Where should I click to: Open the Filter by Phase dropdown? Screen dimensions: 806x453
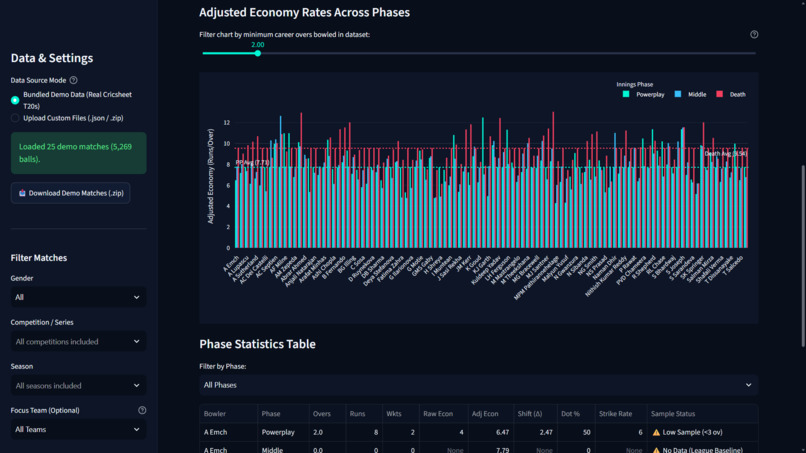point(479,385)
